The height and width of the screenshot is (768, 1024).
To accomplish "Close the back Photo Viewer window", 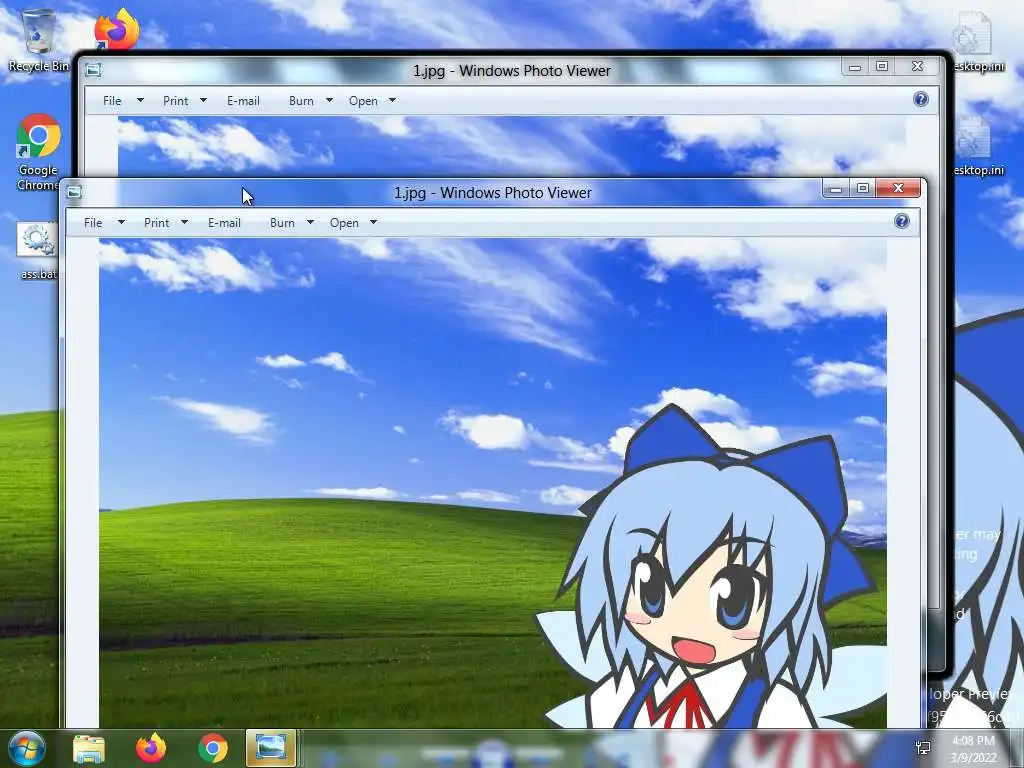I will coord(918,67).
